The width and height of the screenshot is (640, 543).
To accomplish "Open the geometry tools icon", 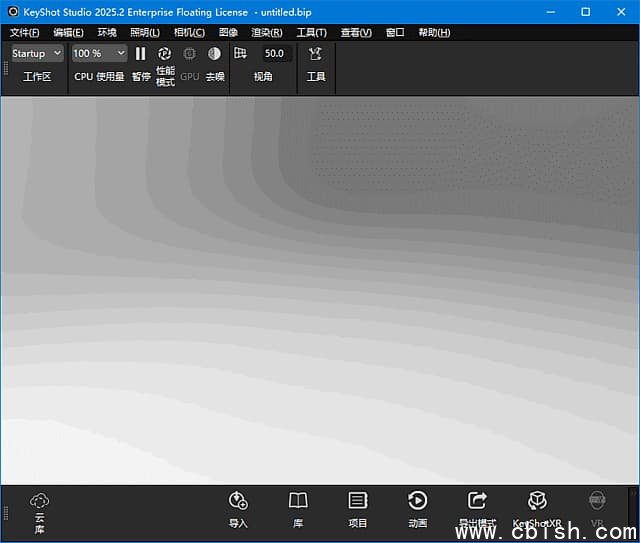I will pyautogui.click(x=316, y=53).
